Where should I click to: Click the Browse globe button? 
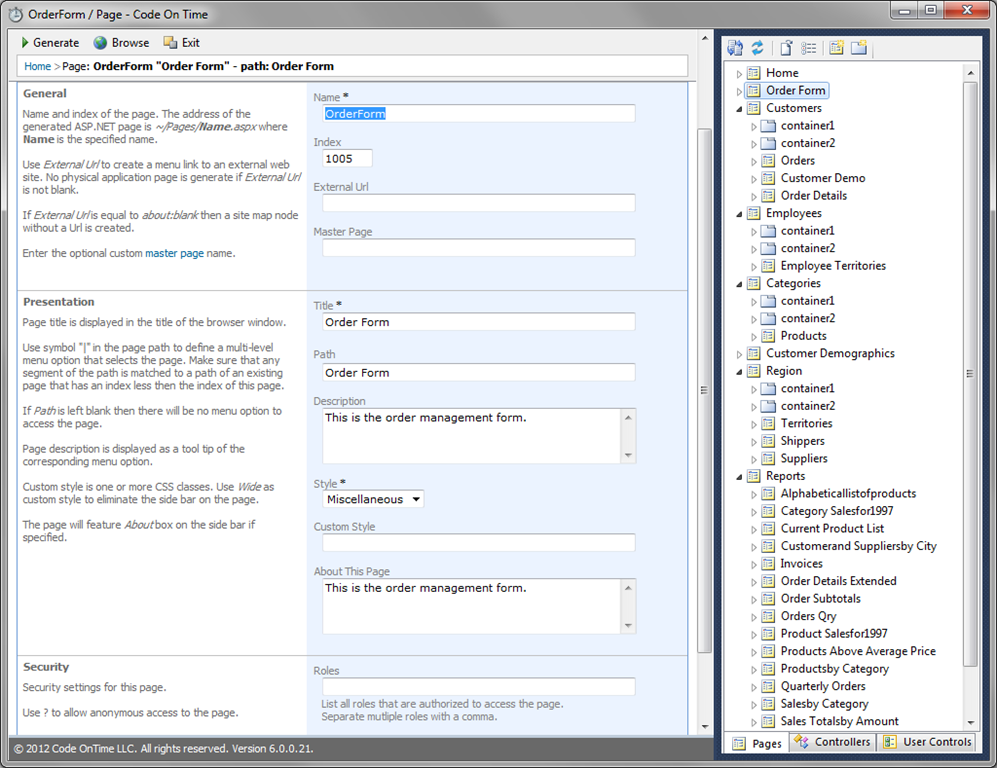121,43
